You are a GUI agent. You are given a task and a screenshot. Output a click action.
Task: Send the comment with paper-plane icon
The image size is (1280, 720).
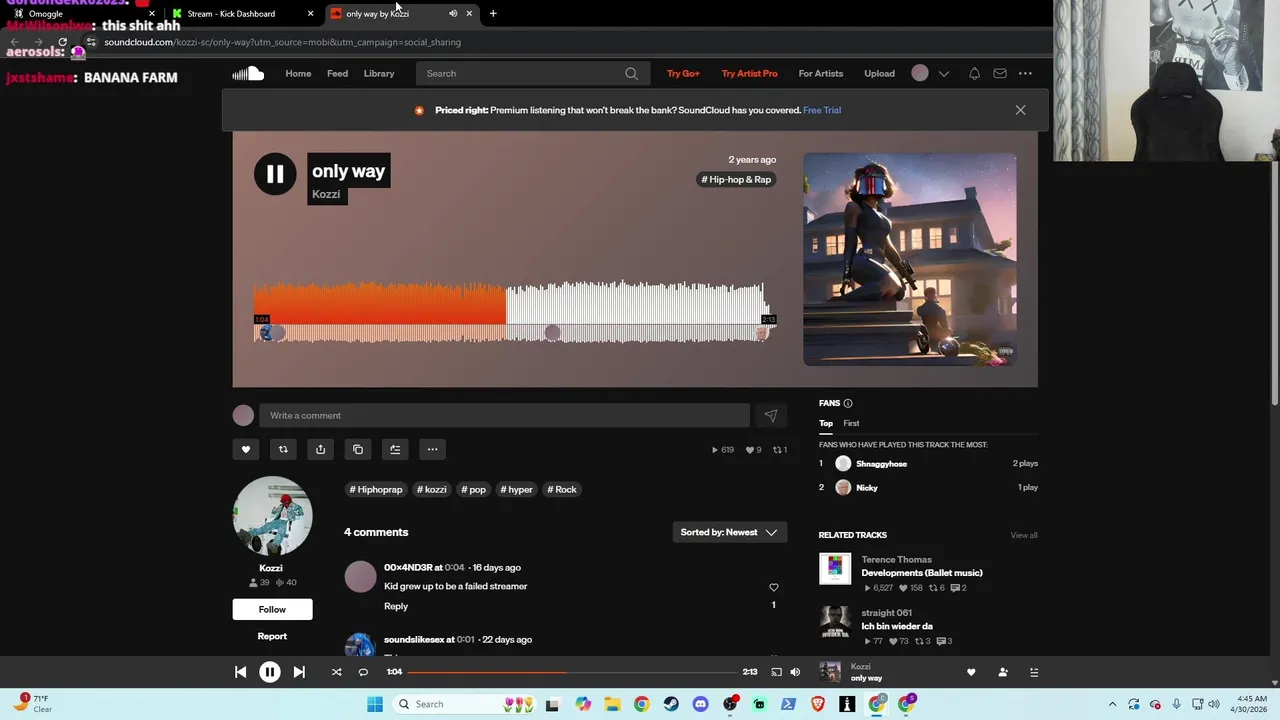coord(771,415)
